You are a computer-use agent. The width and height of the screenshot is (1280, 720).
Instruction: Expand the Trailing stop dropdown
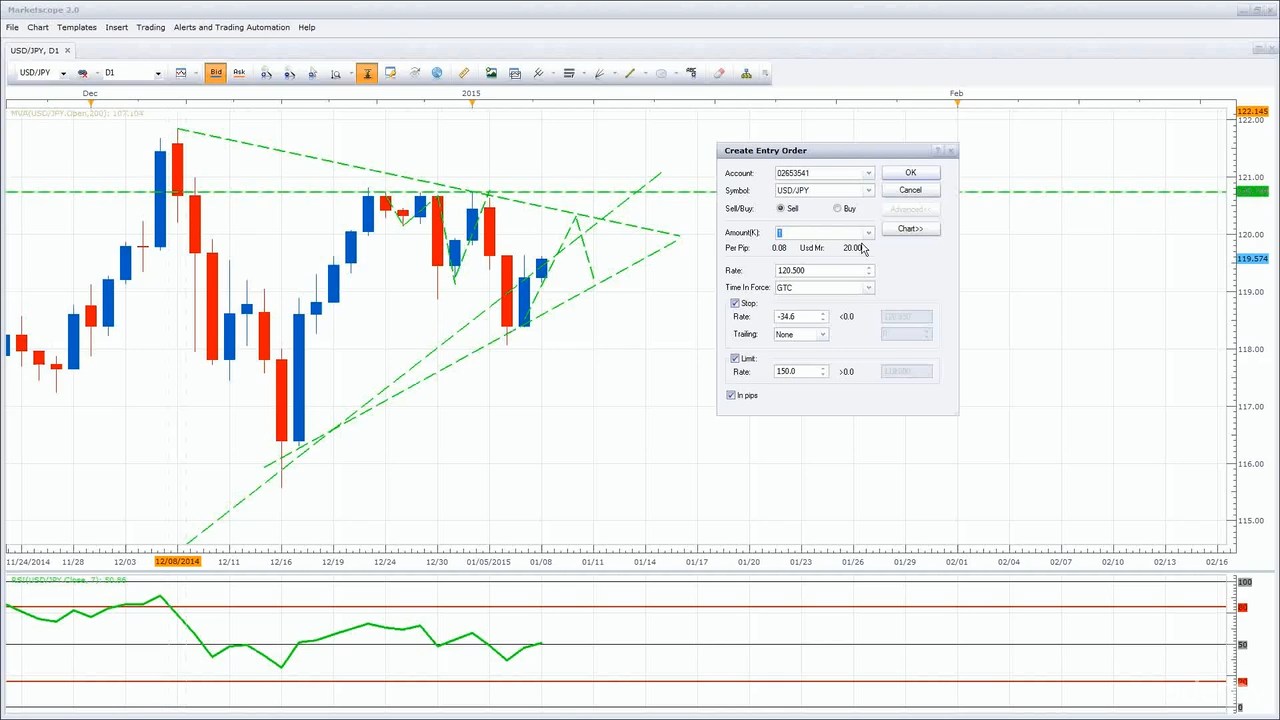pos(822,335)
